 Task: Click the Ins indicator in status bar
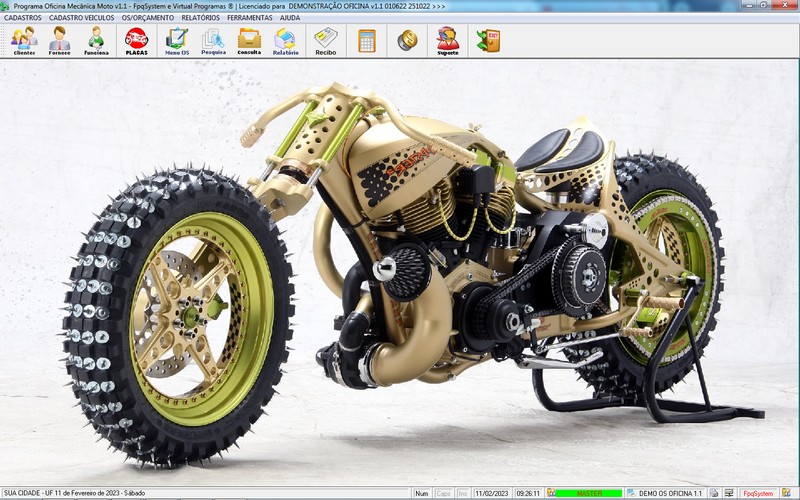[462, 493]
